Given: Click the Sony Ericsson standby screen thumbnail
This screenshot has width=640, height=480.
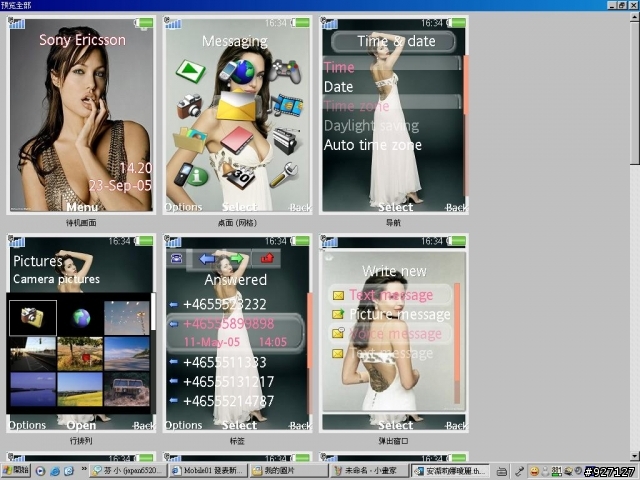Looking at the screenshot, I should pos(81,115).
